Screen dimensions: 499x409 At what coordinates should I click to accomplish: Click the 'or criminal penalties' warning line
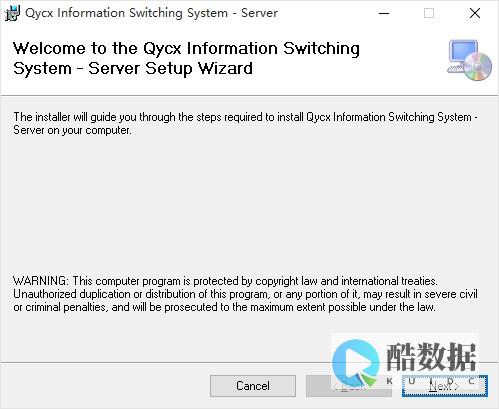[x=224, y=307]
